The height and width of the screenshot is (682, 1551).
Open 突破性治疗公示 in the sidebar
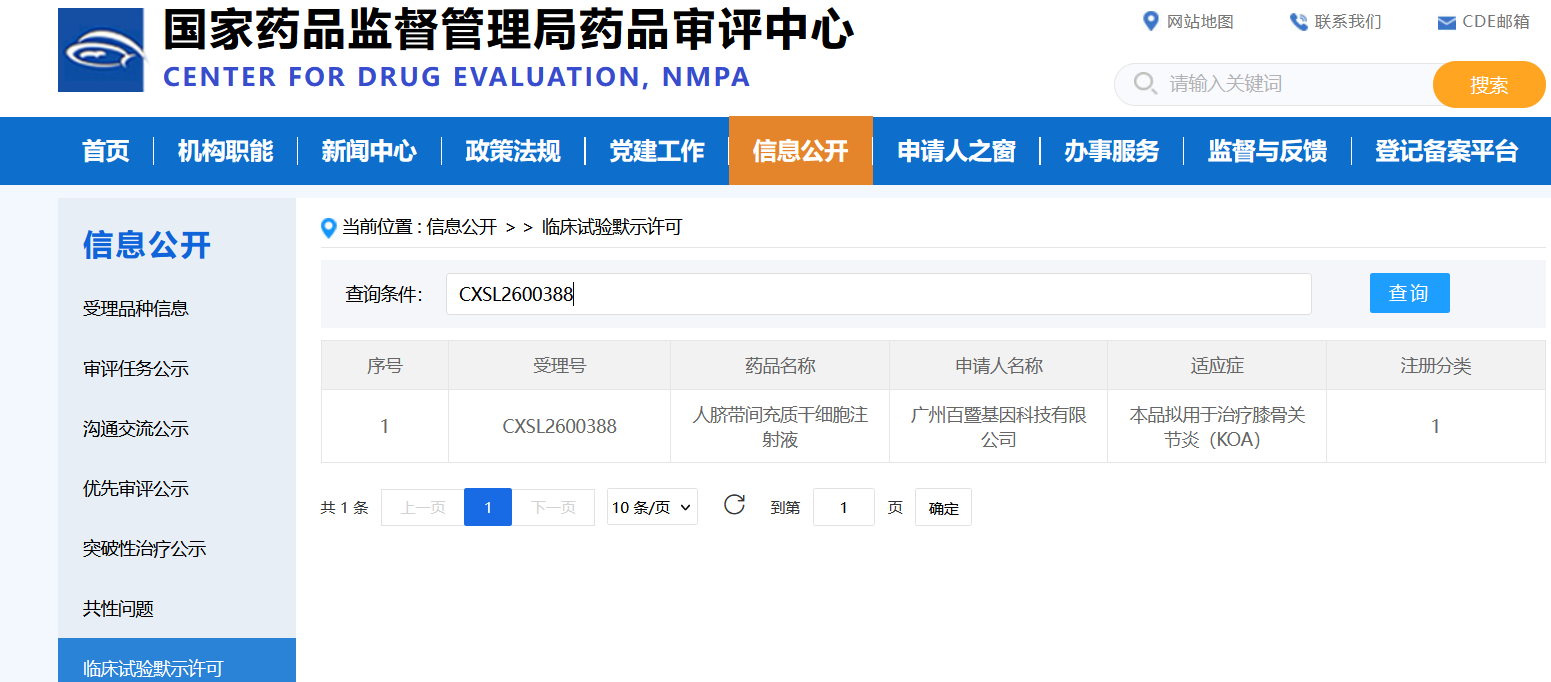(144, 548)
